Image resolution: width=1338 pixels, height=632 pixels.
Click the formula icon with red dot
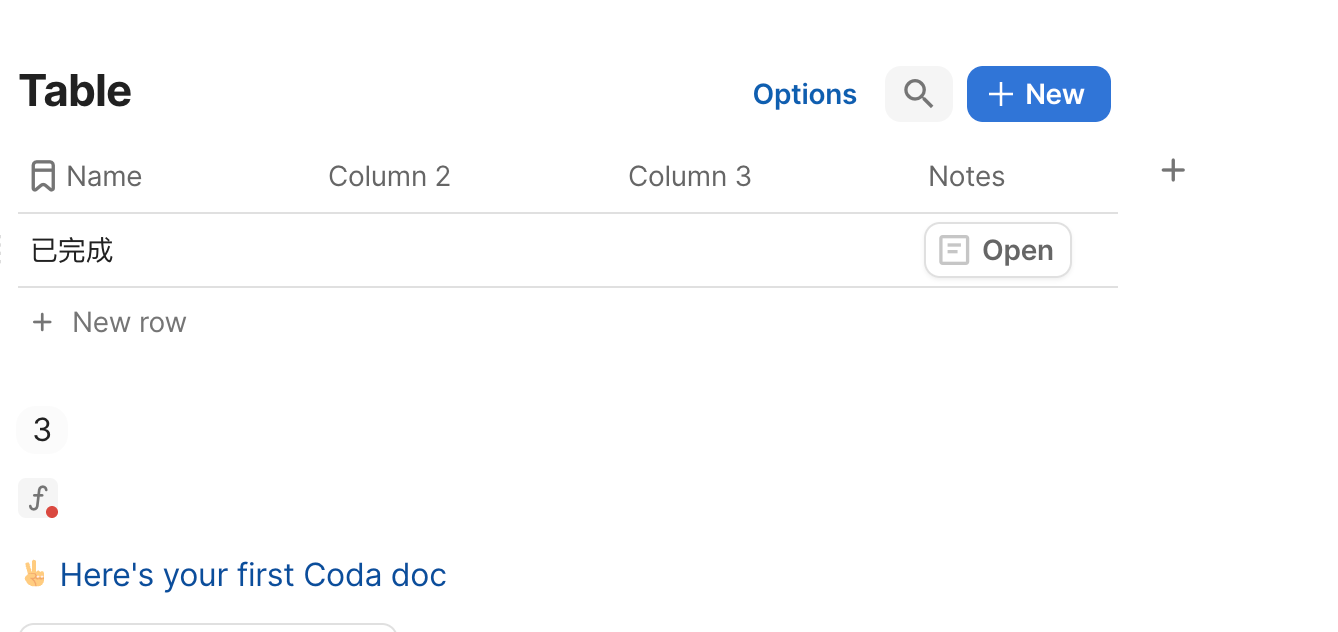click(x=38, y=498)
